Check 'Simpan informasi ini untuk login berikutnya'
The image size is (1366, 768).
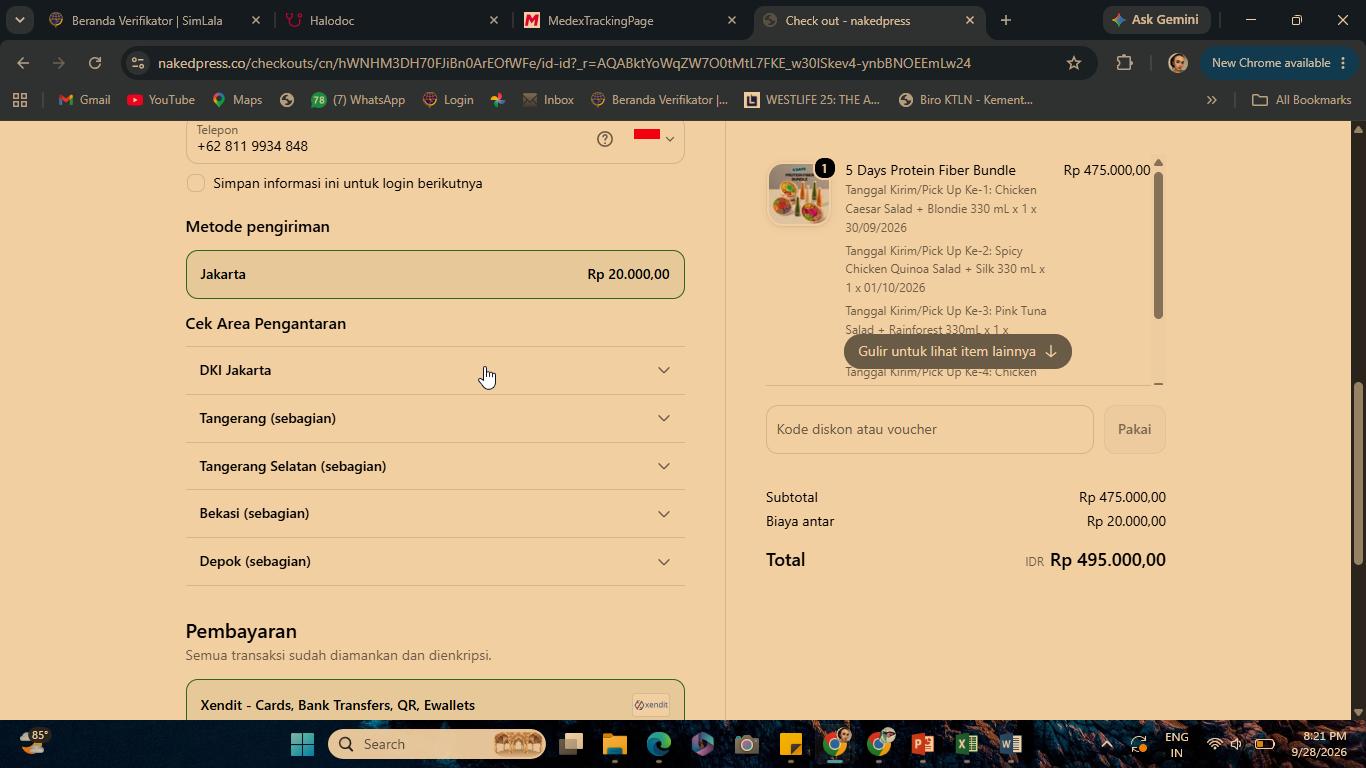point(196,183)
